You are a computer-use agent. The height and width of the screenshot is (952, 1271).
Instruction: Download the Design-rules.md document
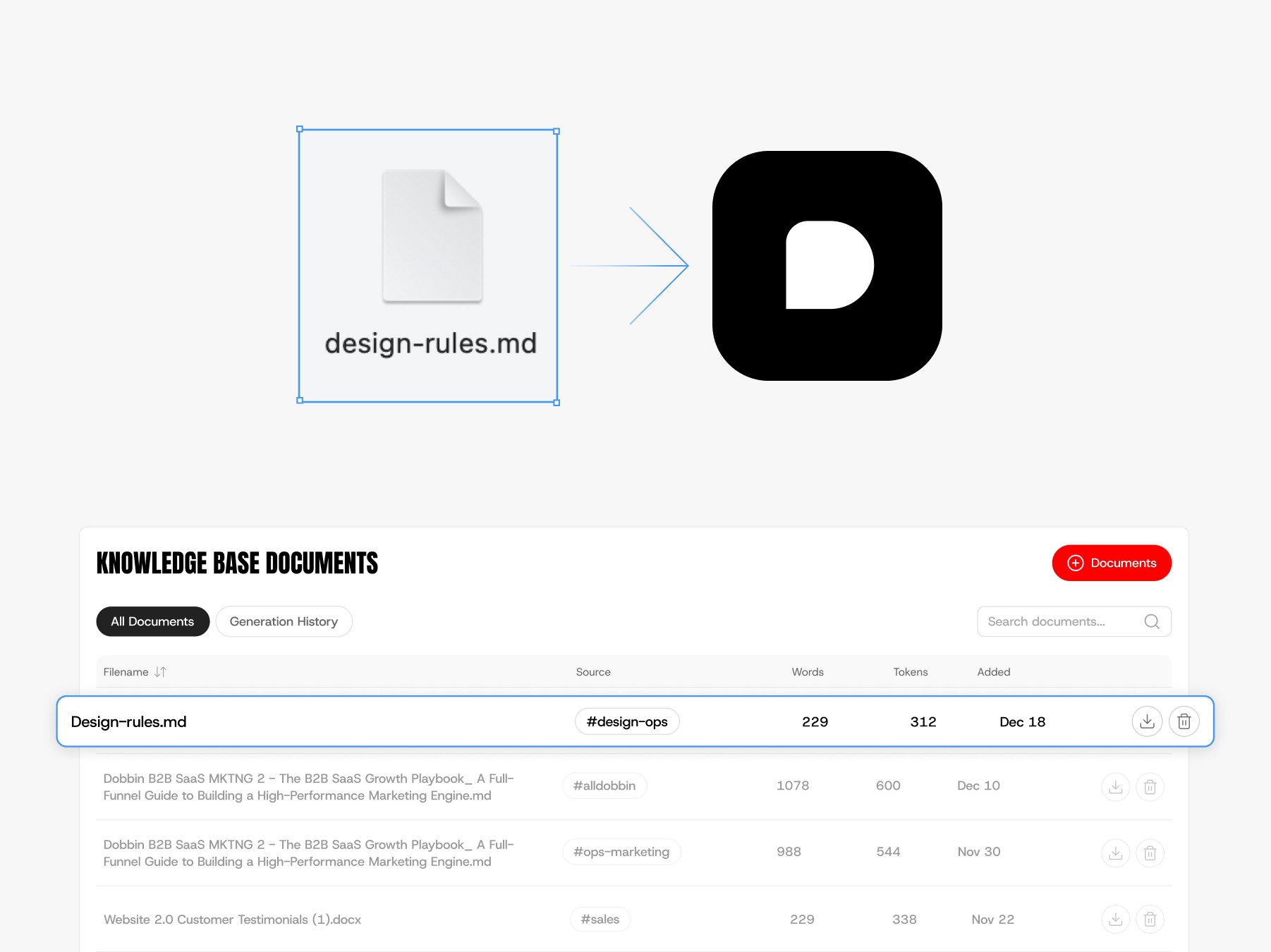[1147, 721]
